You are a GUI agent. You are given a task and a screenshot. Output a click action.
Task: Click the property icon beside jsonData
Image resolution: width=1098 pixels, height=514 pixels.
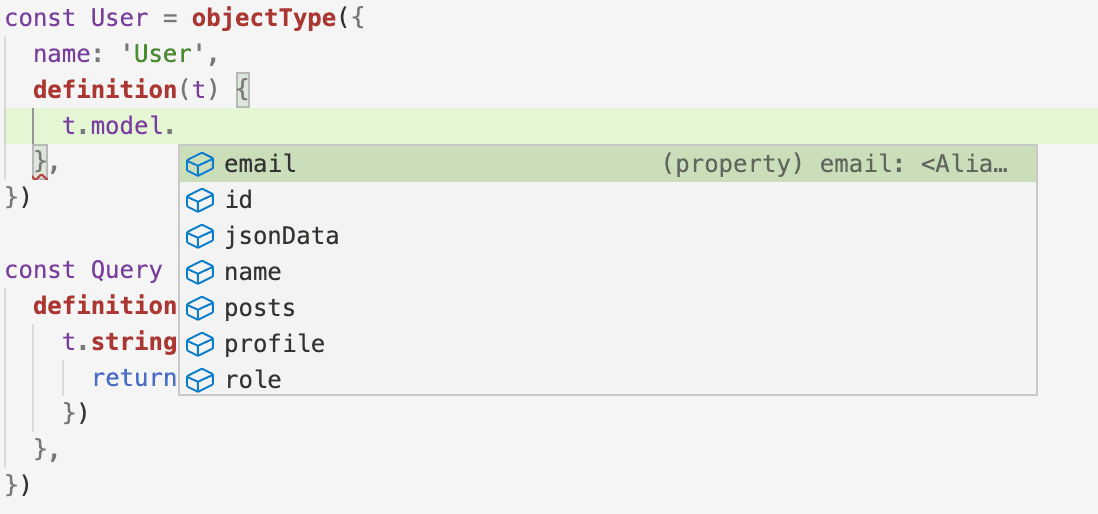pos(201,236)
